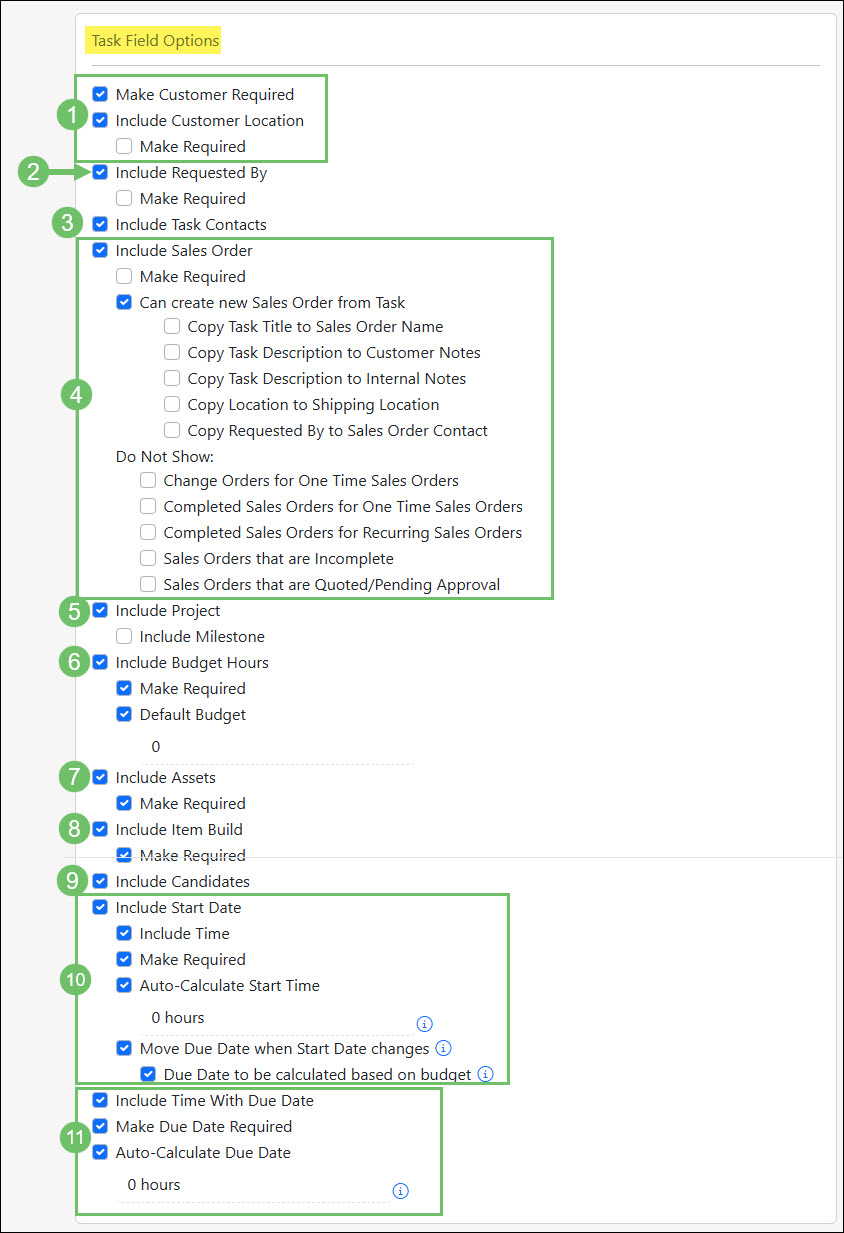The width and height of the screenshot is (844, 1233).
Task: Toggle Include Budget Hours
Action: 100,662
